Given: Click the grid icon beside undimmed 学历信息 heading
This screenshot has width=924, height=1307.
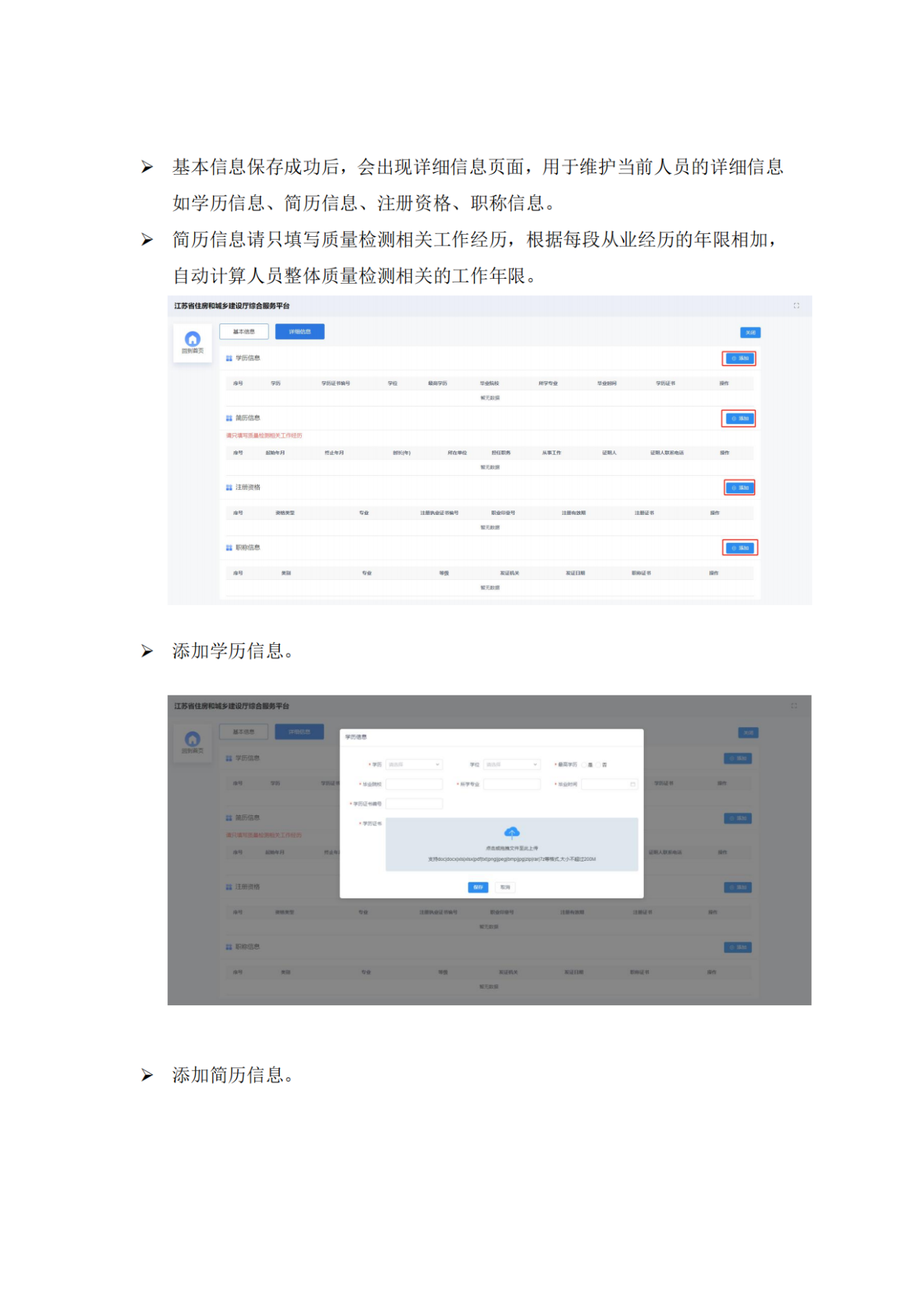Looking at the screenshot, I should tap(229, 358).
